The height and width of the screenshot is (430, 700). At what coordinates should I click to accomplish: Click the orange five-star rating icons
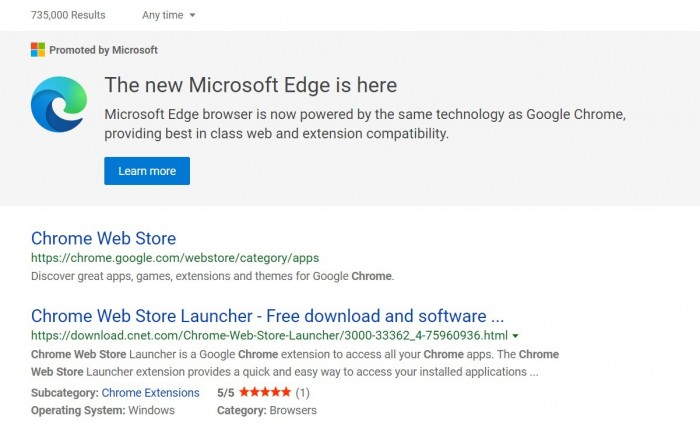[x=264, y=392]
